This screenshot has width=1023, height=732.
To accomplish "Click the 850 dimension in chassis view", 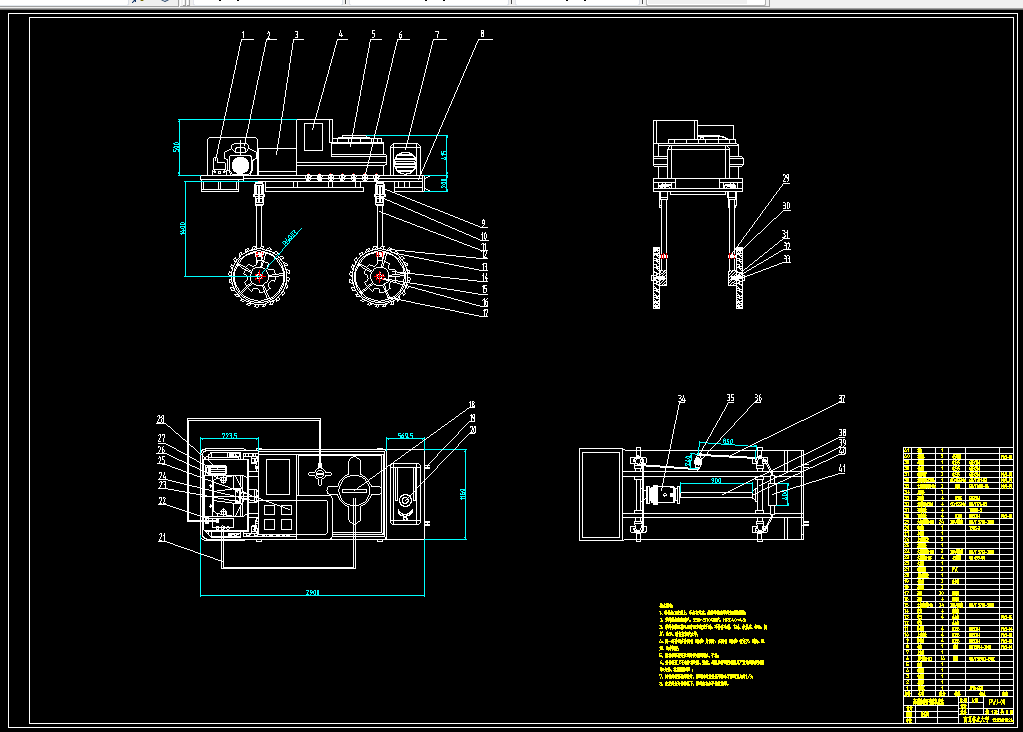I will coord(728,442).
